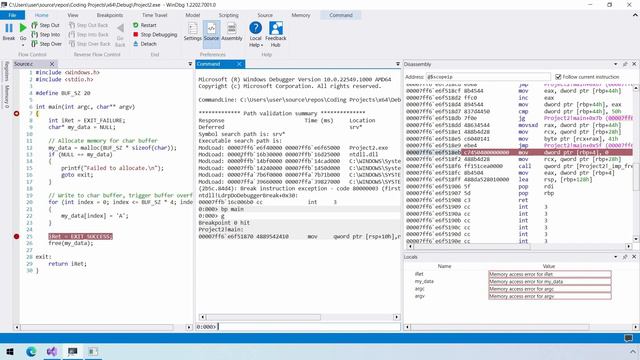Screen dimensions: 640x360
Task: Click the green Go play icon
Action: coord(23,28)
